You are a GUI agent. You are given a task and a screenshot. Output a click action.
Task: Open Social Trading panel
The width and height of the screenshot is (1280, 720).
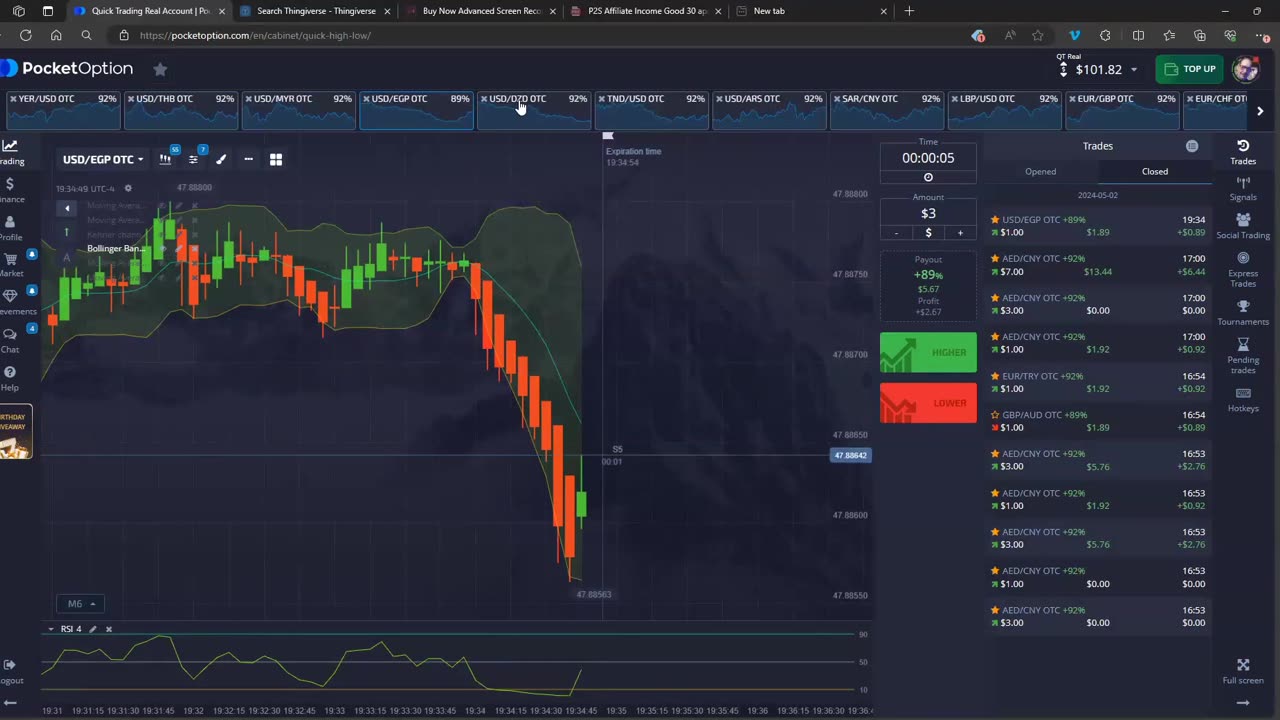pos(1243,226)
